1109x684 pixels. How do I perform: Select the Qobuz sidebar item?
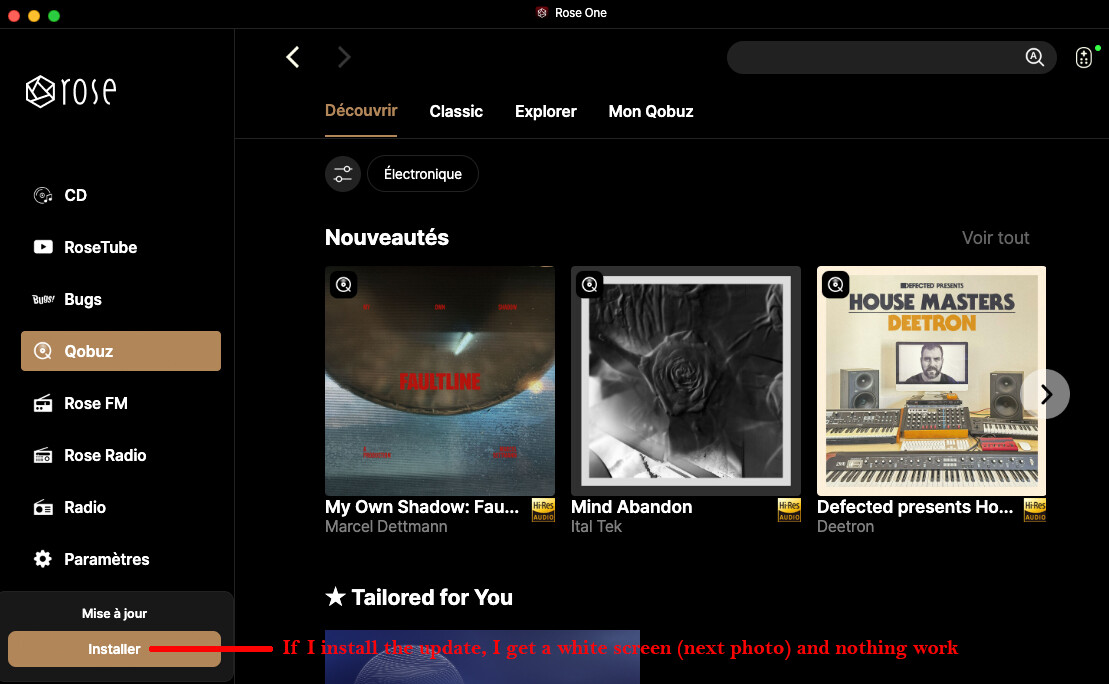click(121, 351)
